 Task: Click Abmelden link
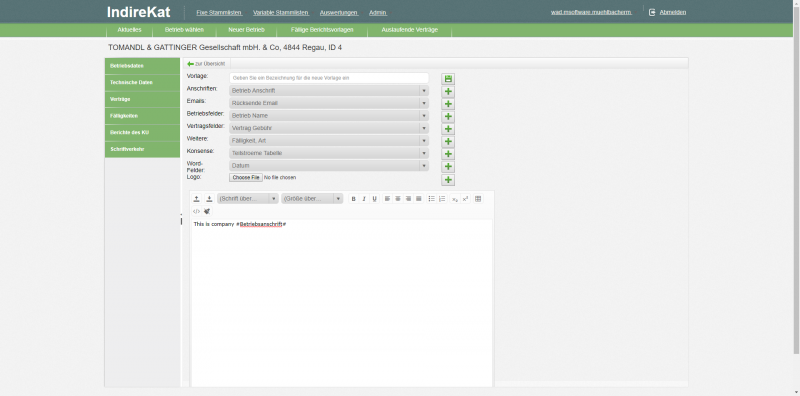click(672, 12)
